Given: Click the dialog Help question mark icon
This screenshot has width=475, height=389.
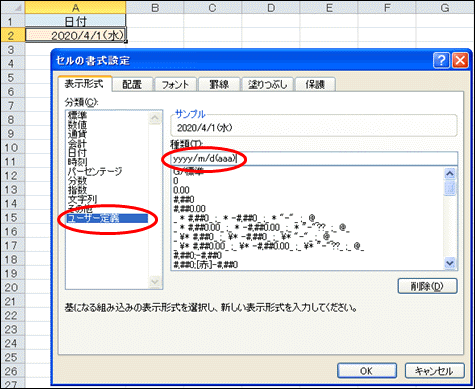Looking at the screenshot, I should tap(441, 60).
